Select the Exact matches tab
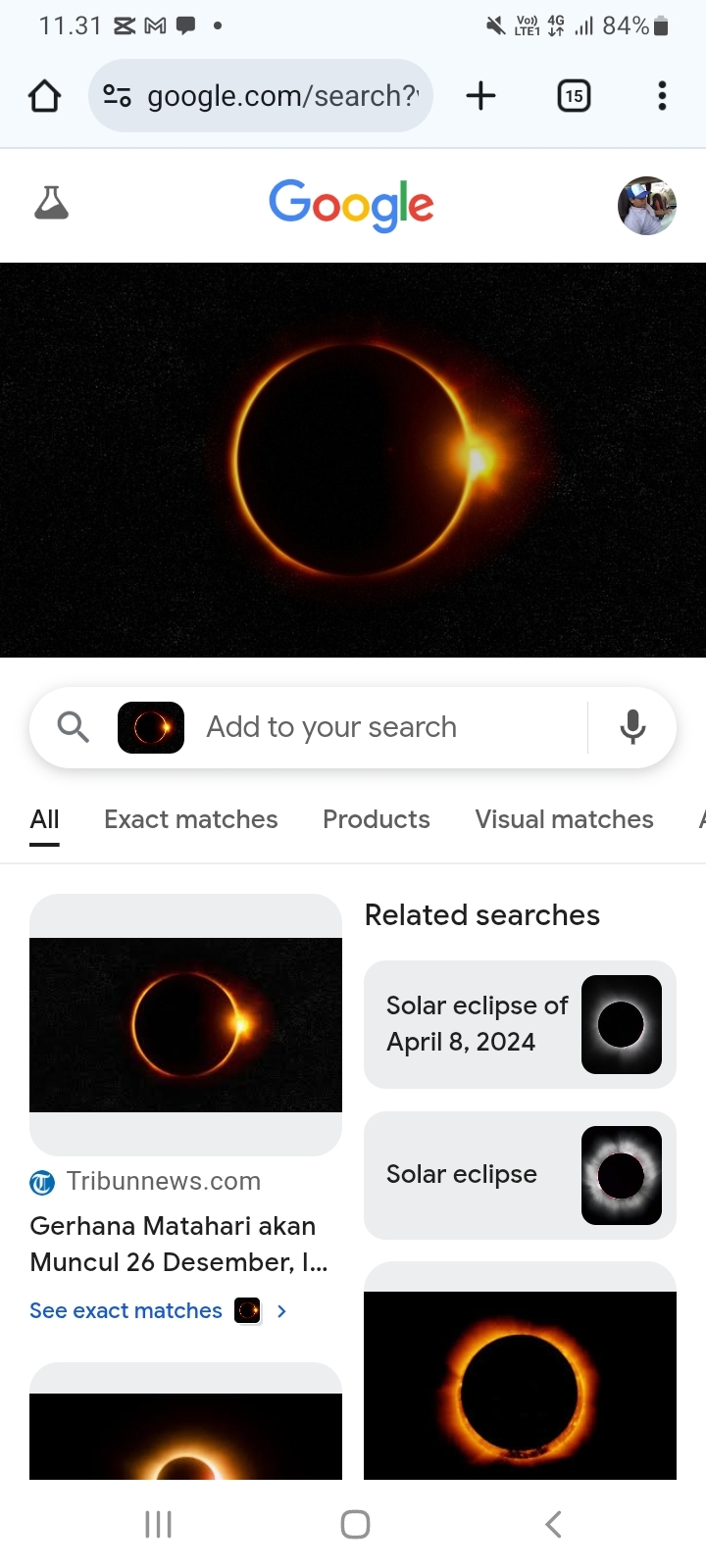706x1568 pixels. pyautogui.click(x=190, y=819)
